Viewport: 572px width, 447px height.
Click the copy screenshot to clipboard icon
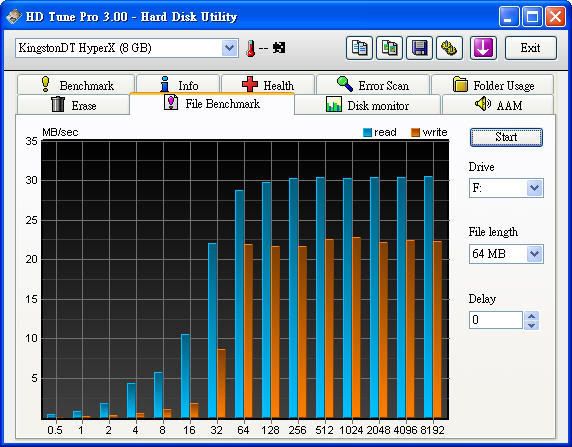[390, 48]
